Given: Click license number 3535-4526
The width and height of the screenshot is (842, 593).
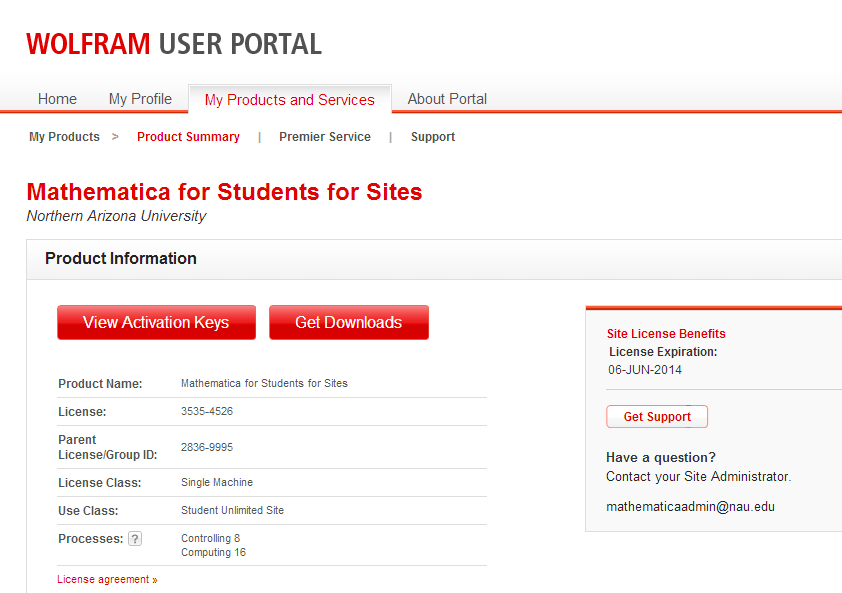Looking at the screenshot, I should pyautogui.click(x=207, y=411).
